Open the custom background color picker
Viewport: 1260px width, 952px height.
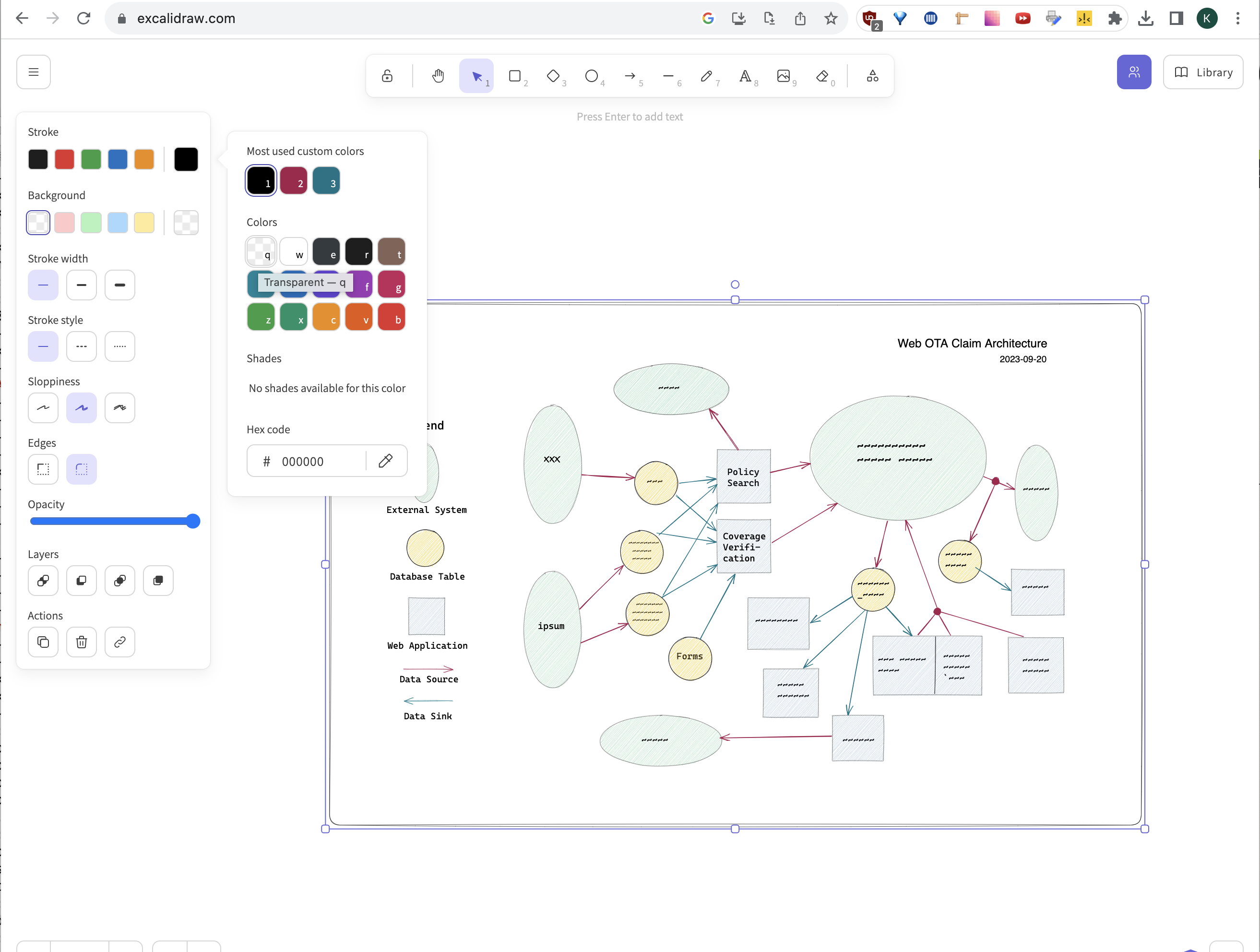[x=186, y=222]
